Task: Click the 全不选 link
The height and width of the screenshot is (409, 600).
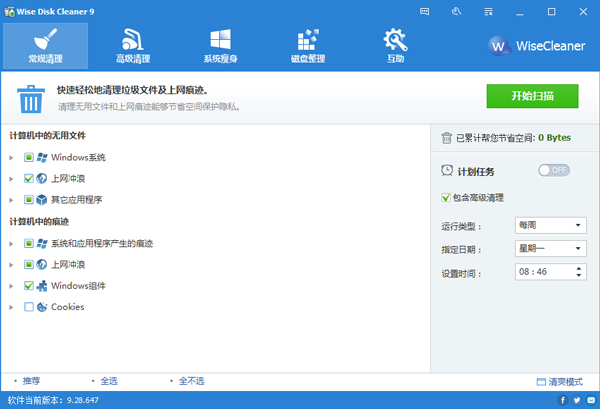Action: [191, 381]
